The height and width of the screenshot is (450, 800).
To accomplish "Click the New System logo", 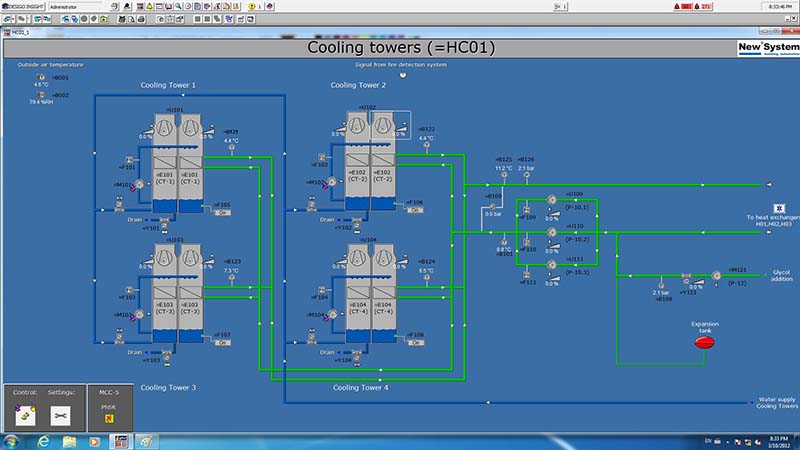I will [x=768, y=48].
